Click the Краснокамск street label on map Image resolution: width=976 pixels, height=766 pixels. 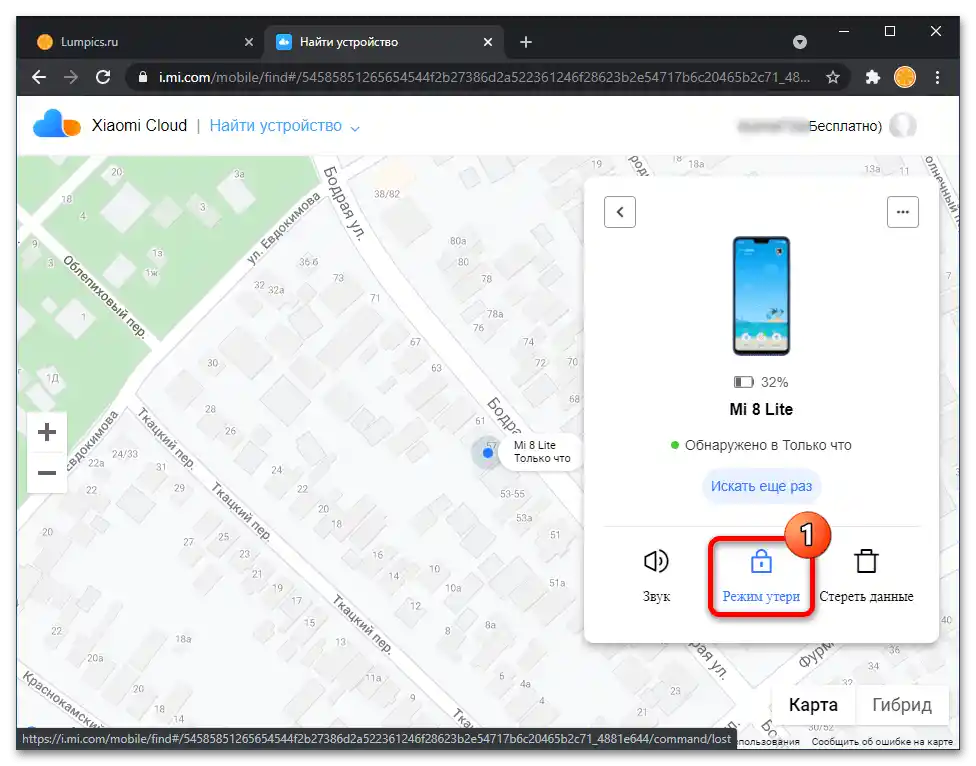coord(61,699)
